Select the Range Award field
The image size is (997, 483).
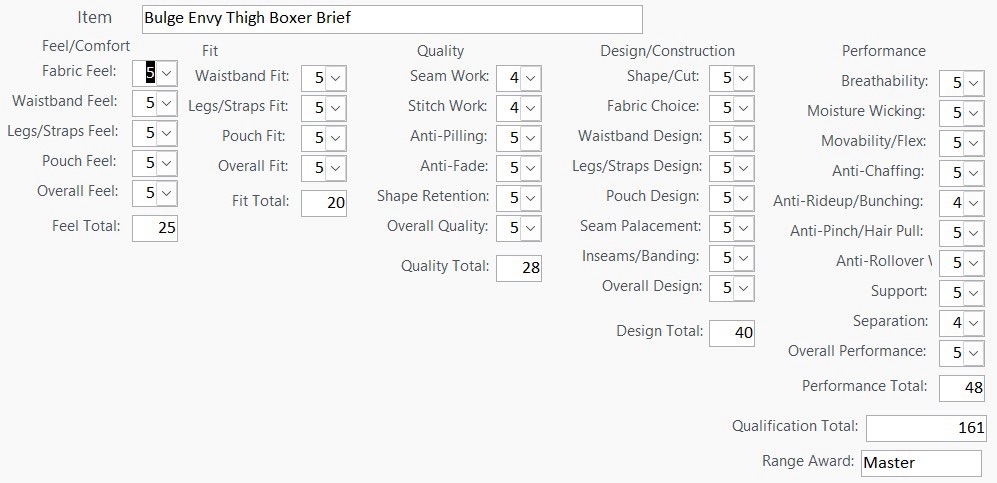pos(920,462)
